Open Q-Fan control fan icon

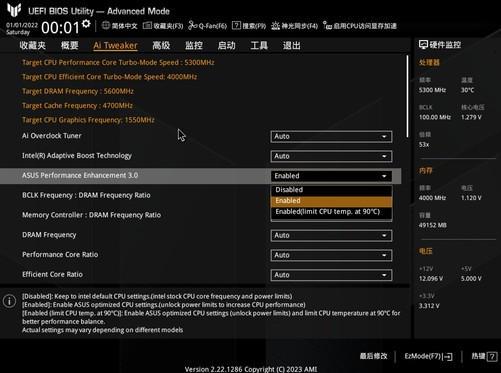[x=193, y=26]
